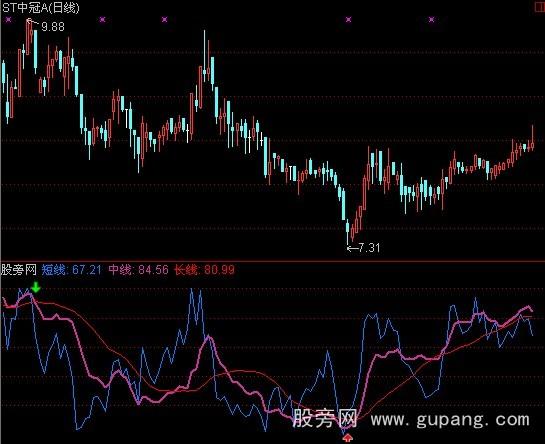545x444 pixels.
Task: Click the red square icon at top-right corner
Action: tap(540, 7)
